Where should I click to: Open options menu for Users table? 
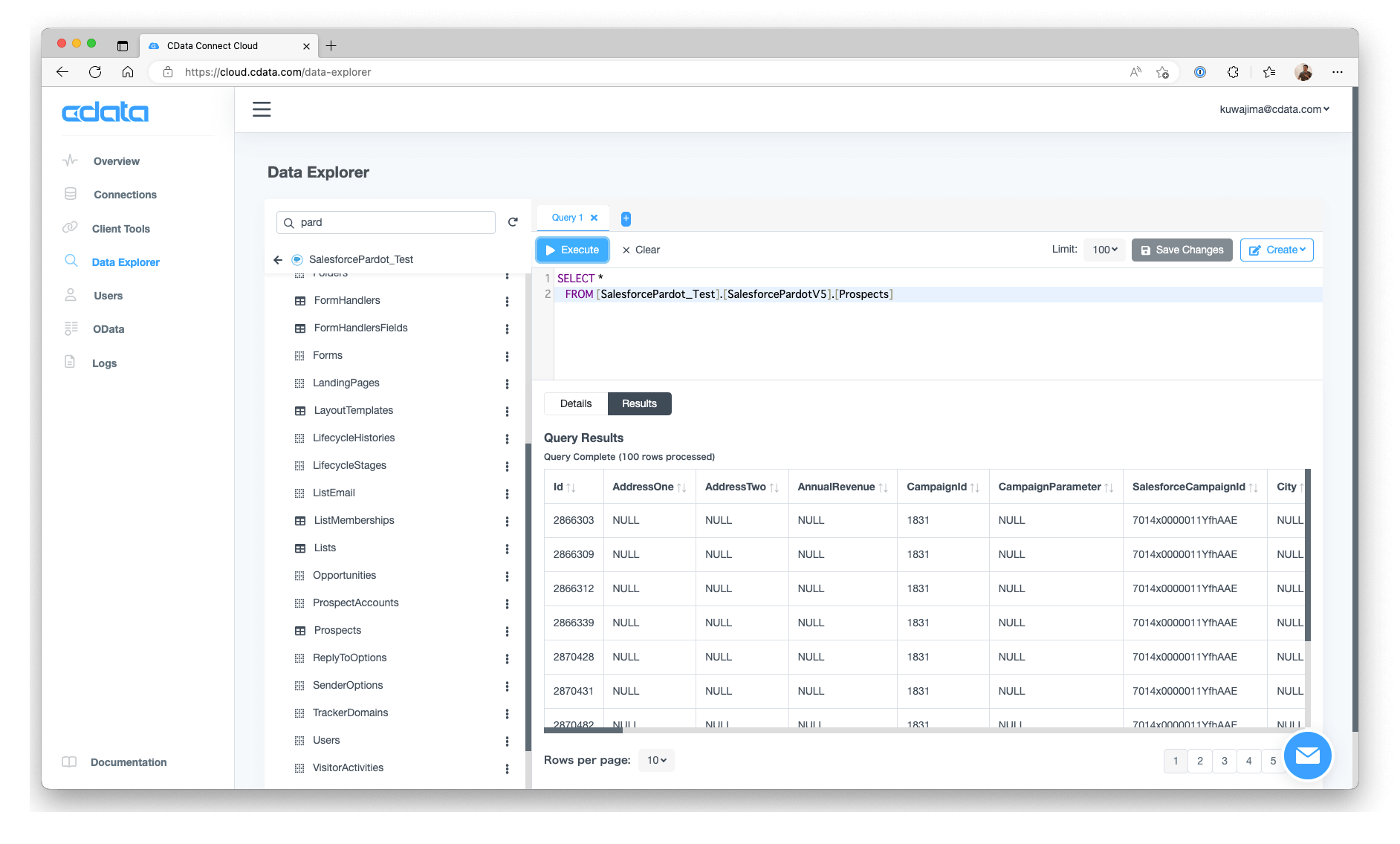(507, 741)
